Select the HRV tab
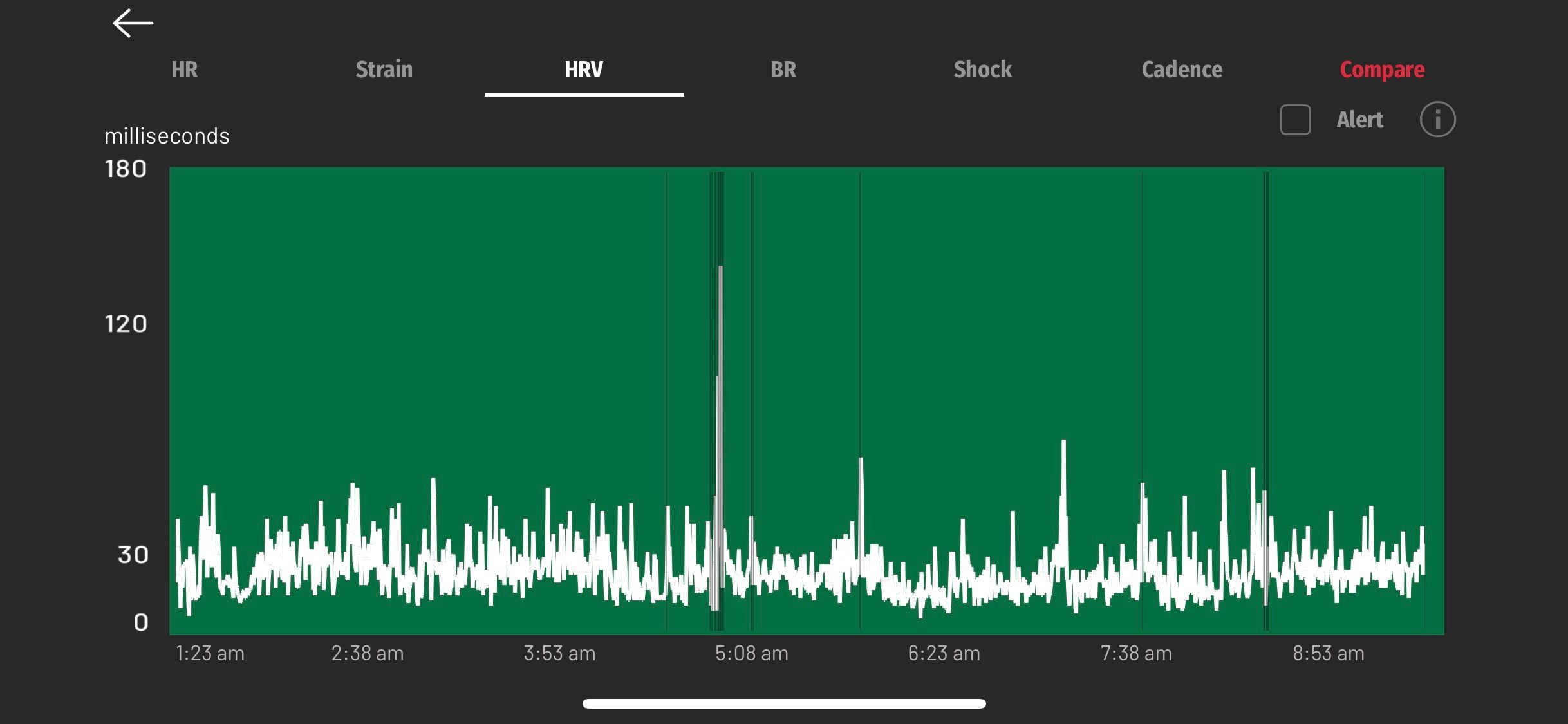 point(583,70)
